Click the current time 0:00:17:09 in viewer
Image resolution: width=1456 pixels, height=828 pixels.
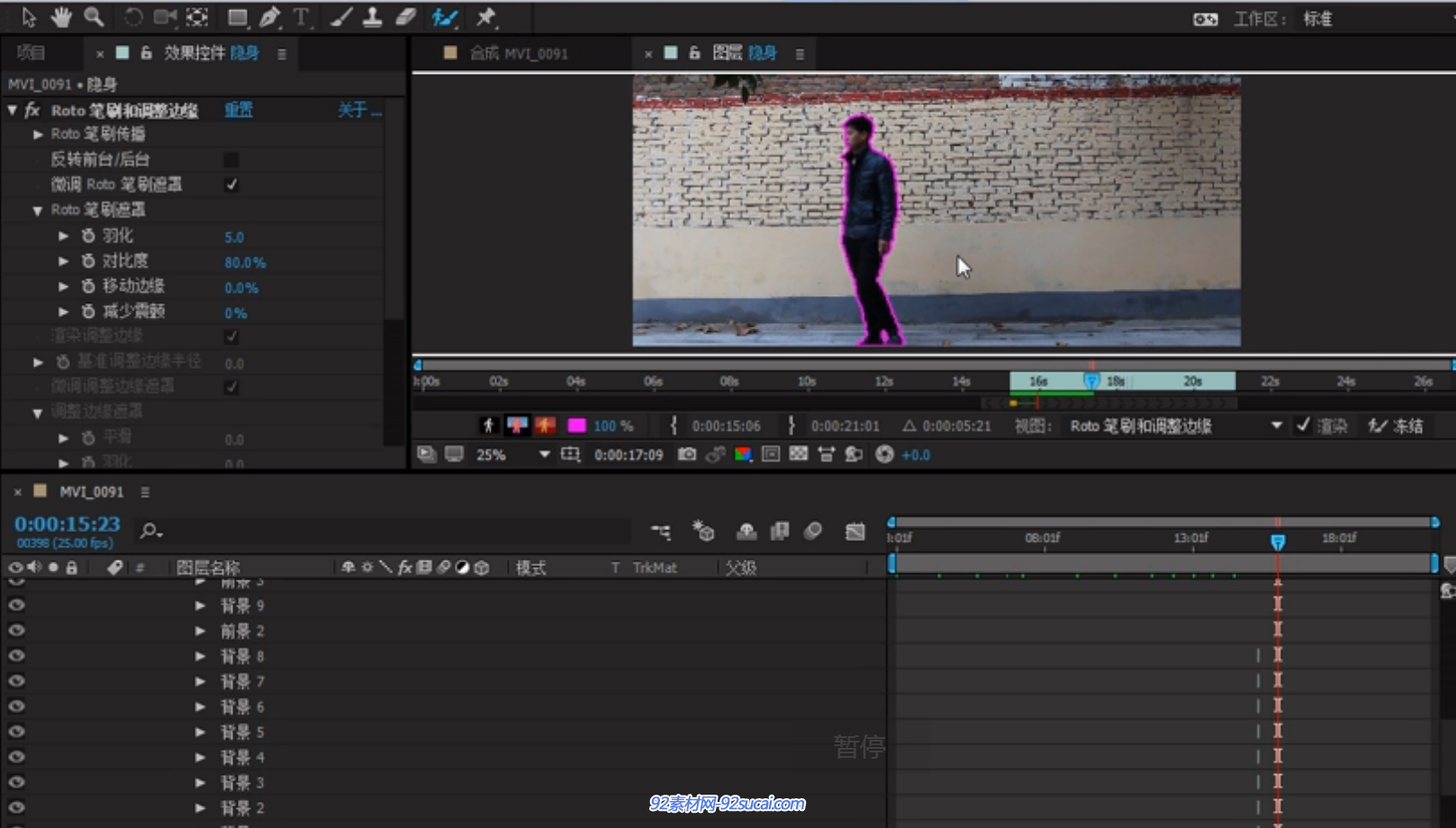pyautogui.click(x=629, y=454)
